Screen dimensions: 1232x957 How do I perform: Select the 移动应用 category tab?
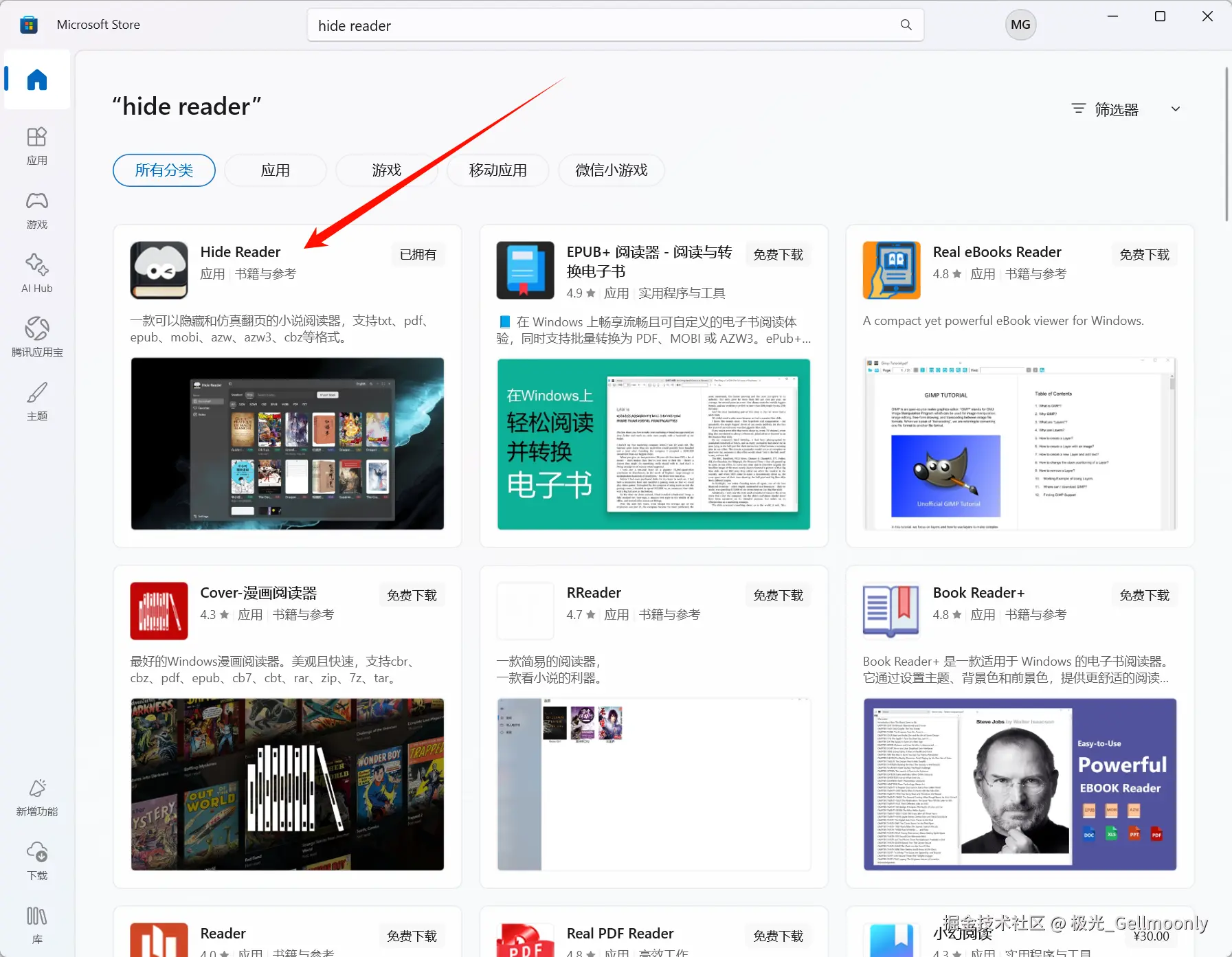pos(498,170)
